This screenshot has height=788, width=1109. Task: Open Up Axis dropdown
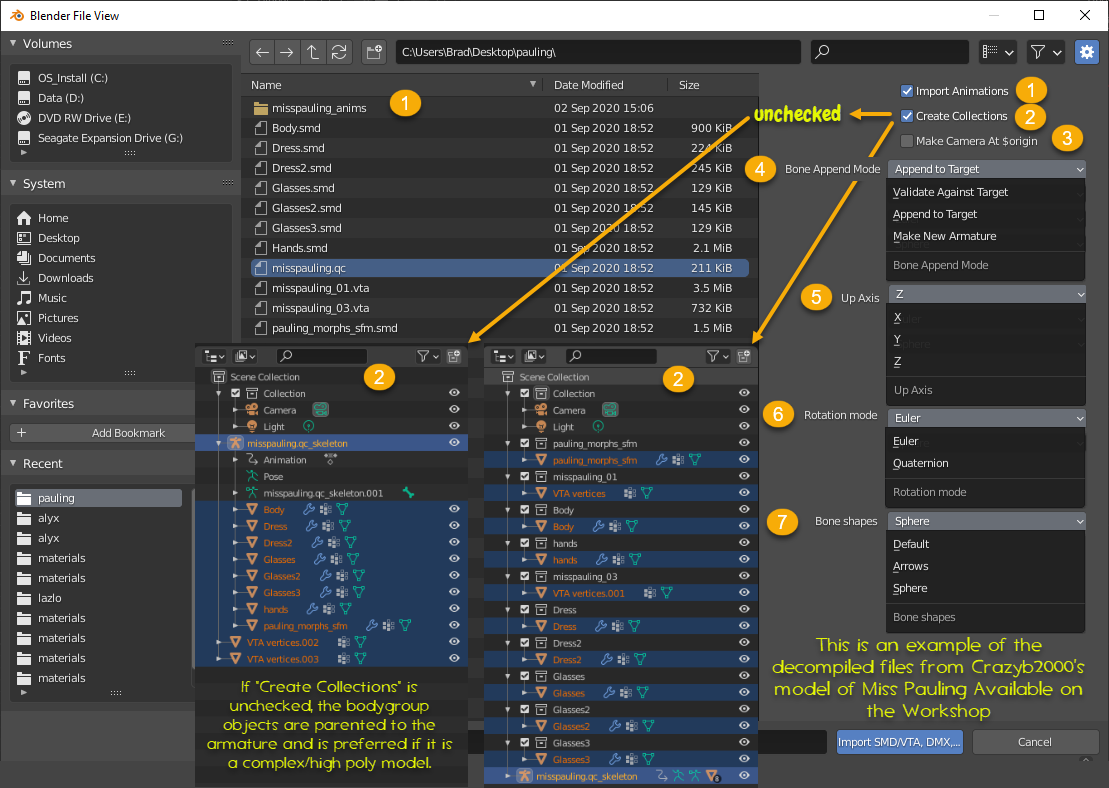coord(987,294)
